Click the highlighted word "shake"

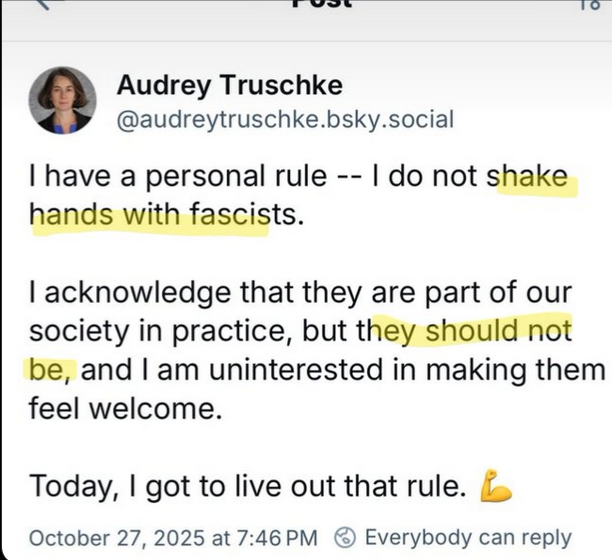click(526, 180)
